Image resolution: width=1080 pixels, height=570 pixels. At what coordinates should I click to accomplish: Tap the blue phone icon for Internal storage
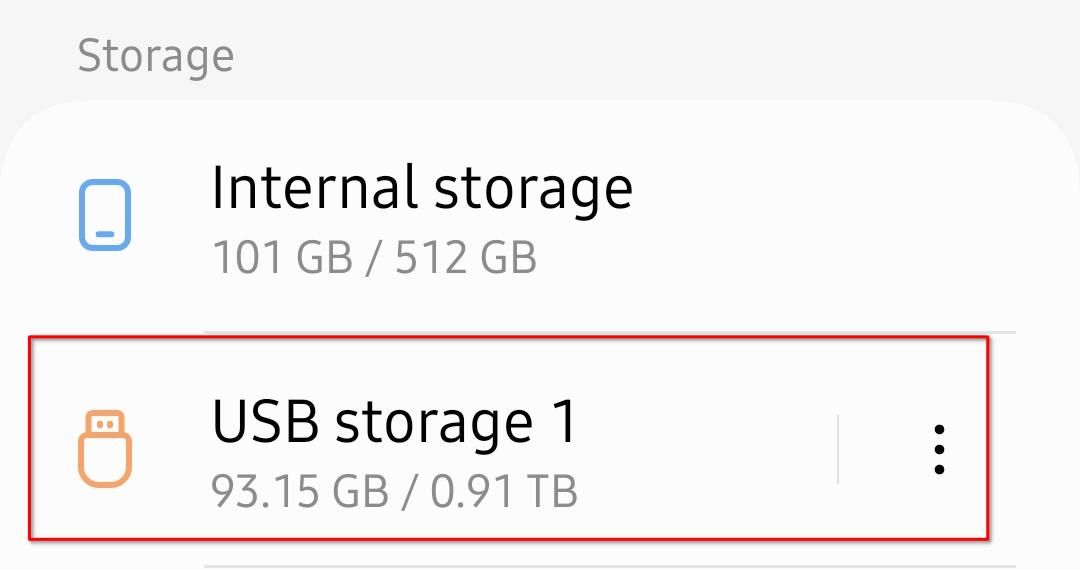[104, 214]
